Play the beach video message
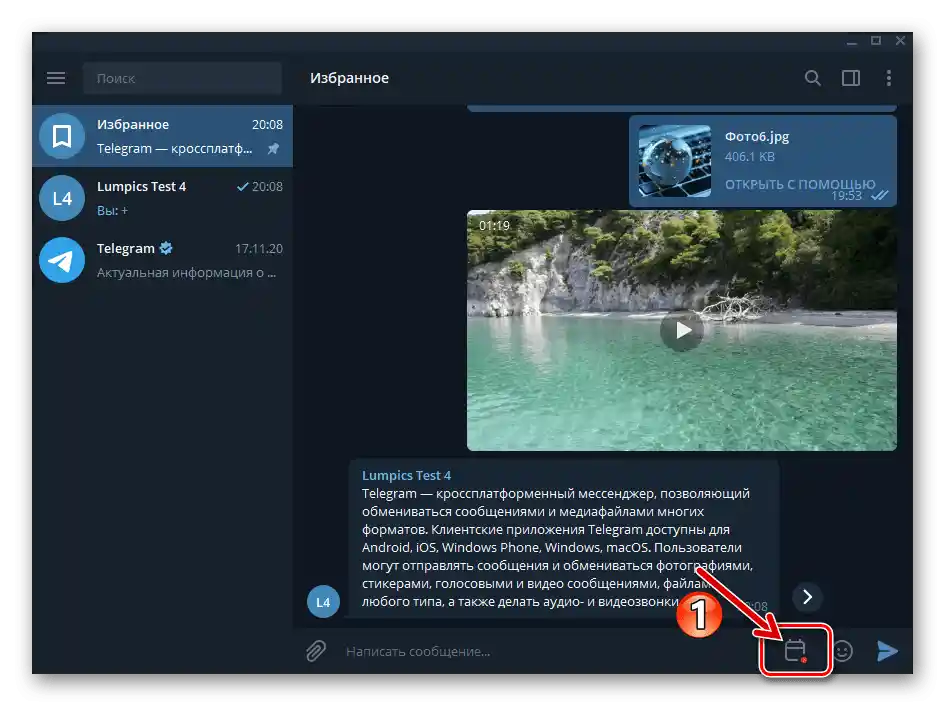Image resolution: width=945 pixels, height=706 pixels. coord(682,330)
